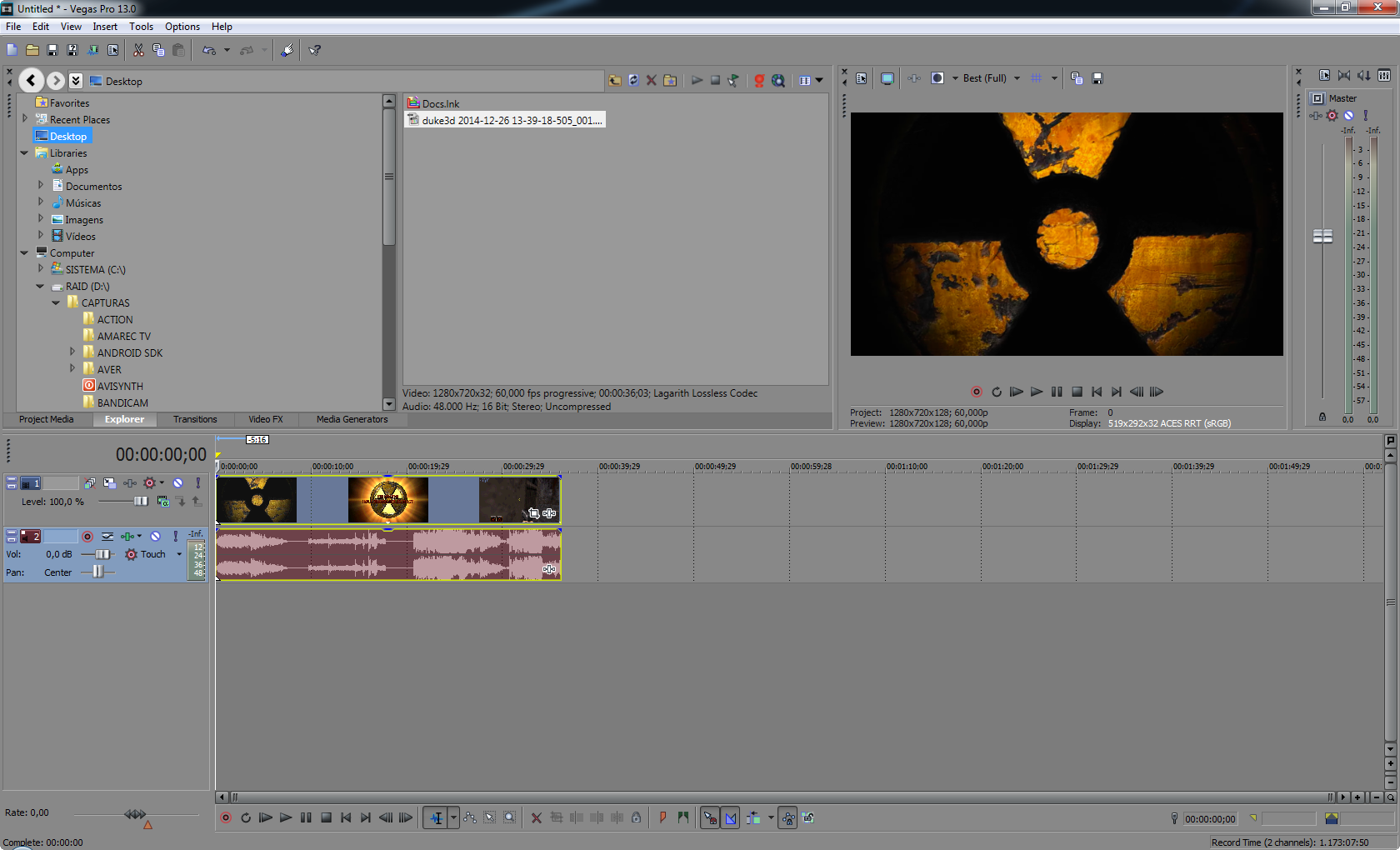This screenshot has width=1400, height=850.
Task: Delete selected file with red X in Explorer
Action: [x=652, y=80]
